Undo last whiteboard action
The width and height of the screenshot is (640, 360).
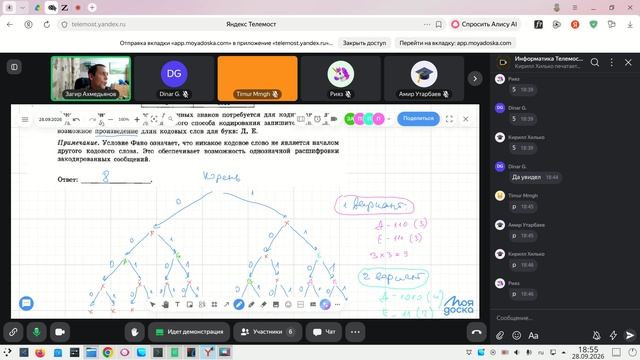coord(76,120)
